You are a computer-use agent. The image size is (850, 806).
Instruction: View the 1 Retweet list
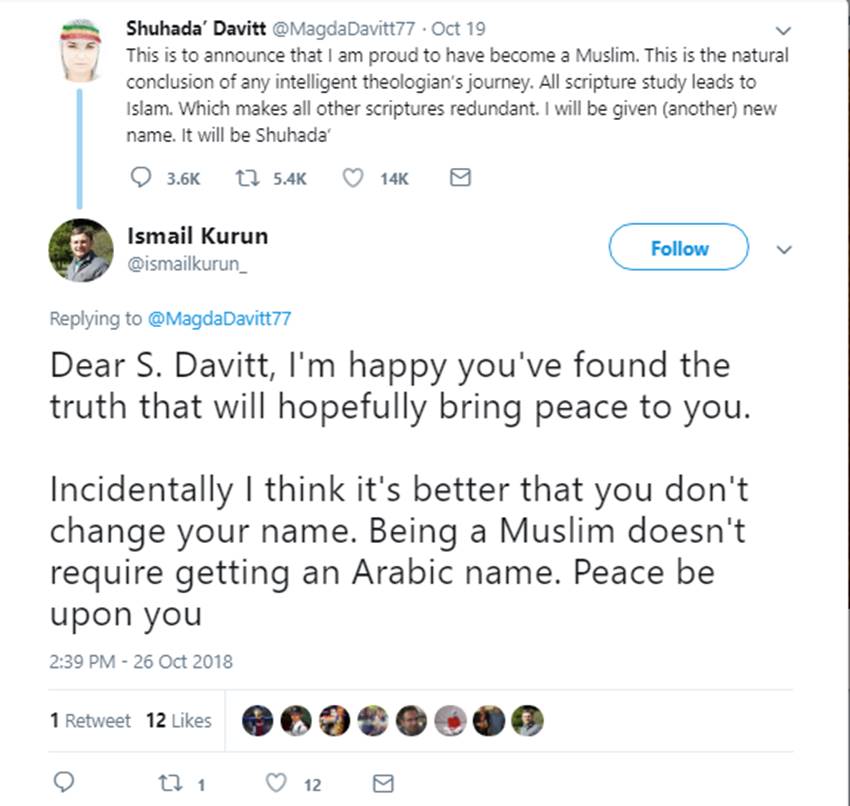(90, 720)
